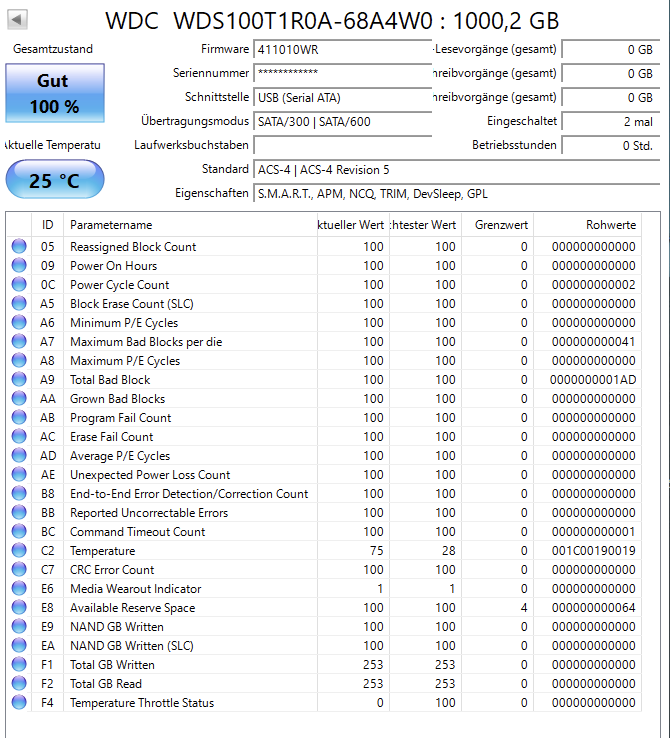Click status icon for Block Erase Count (SLC)
The height and width of the screenshot is (738, 670).
19,303
